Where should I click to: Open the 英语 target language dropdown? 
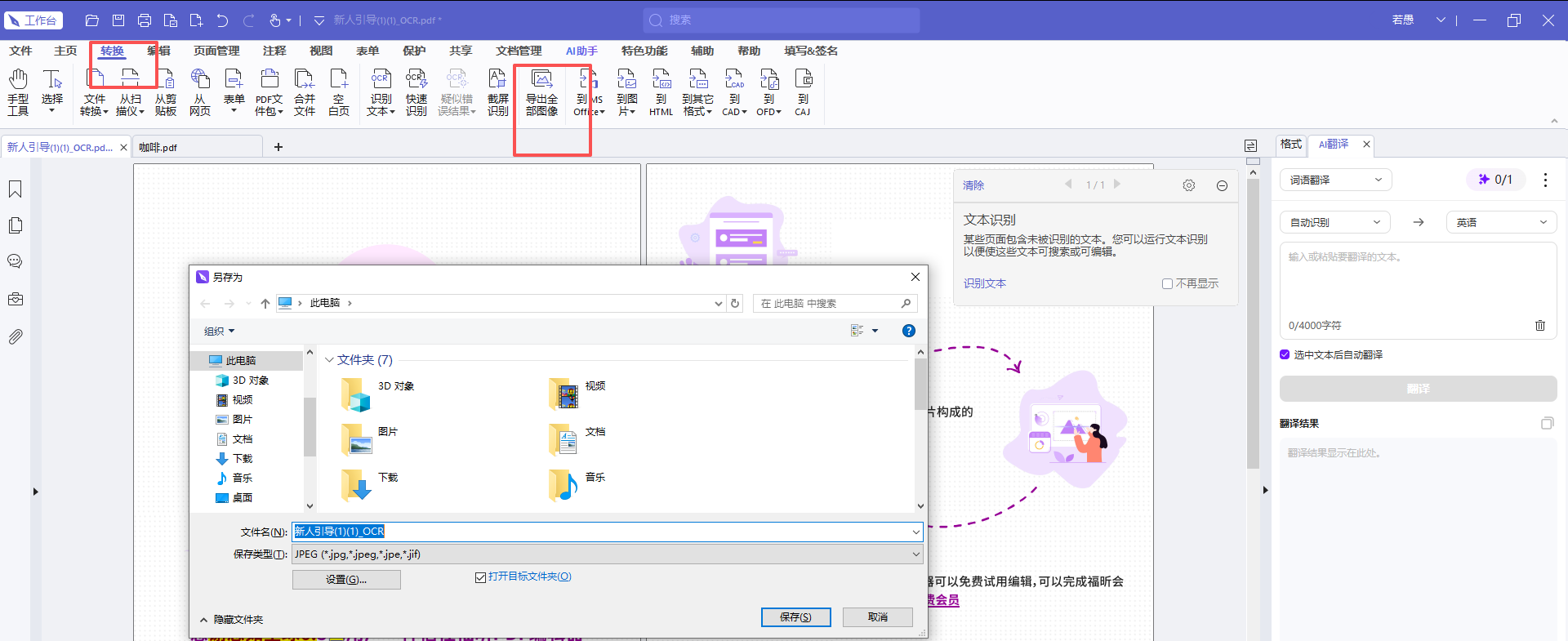click(x=1502, y=222)
